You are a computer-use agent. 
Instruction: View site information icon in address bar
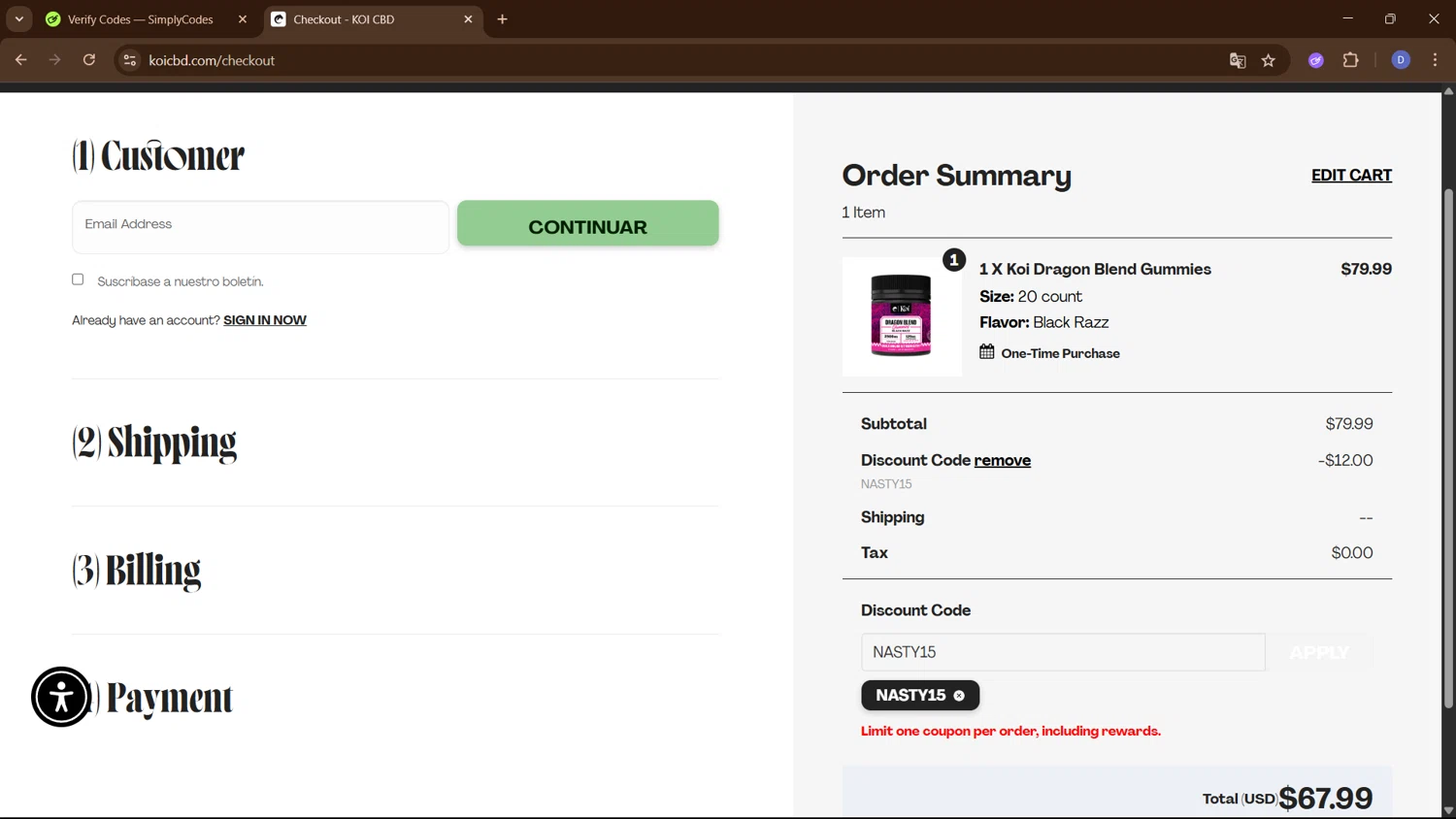pos(129,60)
